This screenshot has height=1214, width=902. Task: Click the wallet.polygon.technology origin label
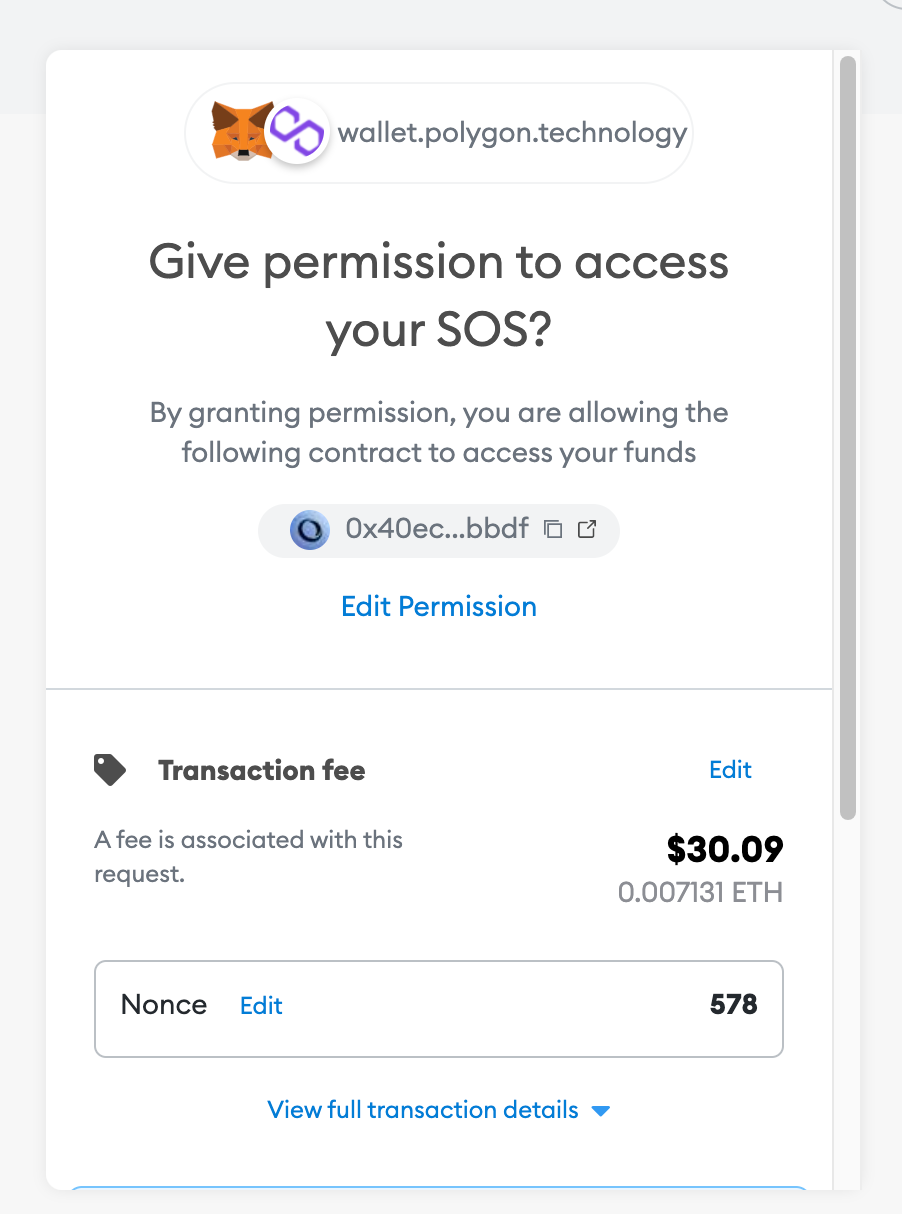click(x=513, y=133)
